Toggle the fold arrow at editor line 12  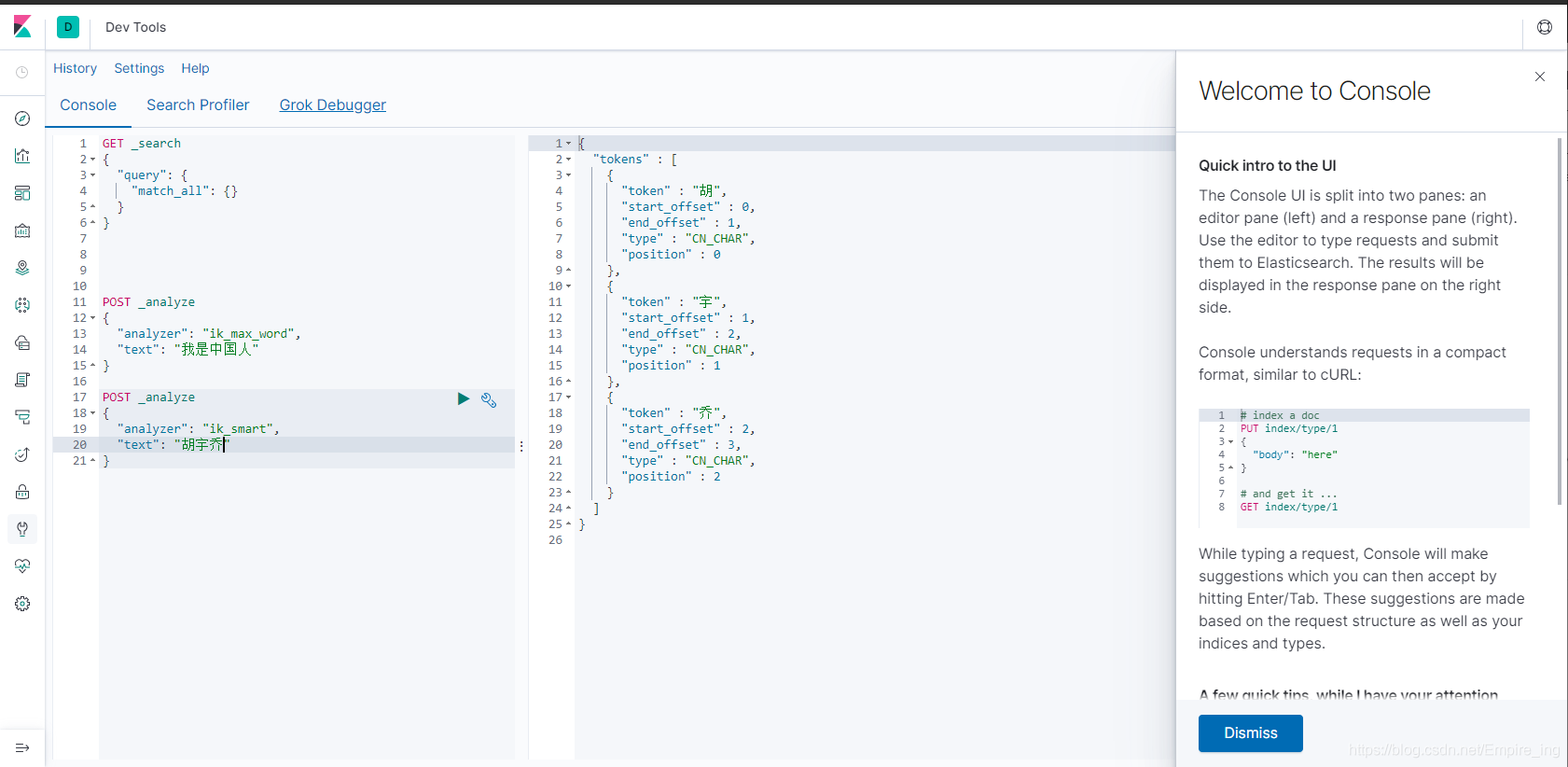[93, 318]
